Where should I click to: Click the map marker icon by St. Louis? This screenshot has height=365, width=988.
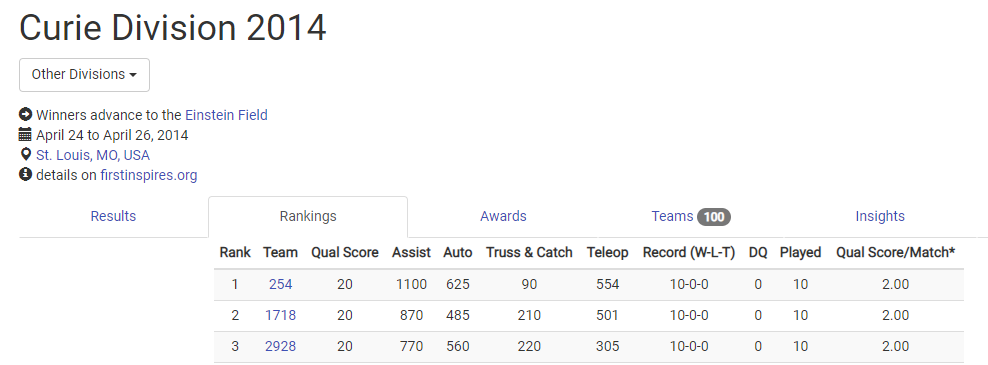[25, 155]
